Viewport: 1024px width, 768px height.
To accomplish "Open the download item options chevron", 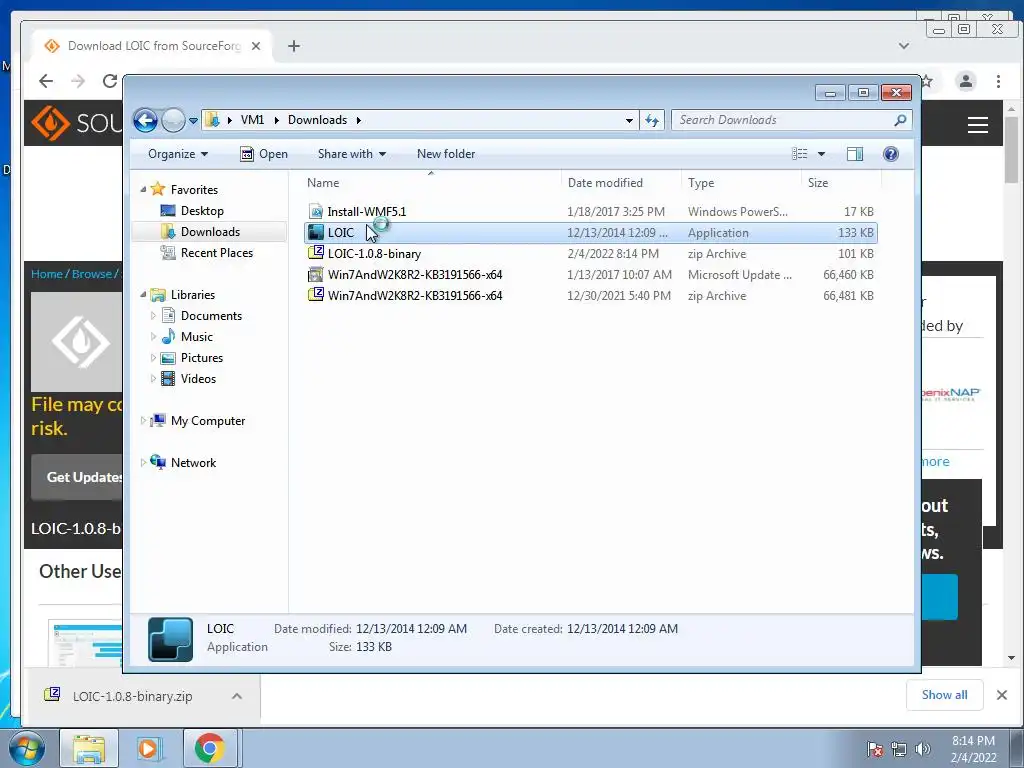I will (237, 696).
